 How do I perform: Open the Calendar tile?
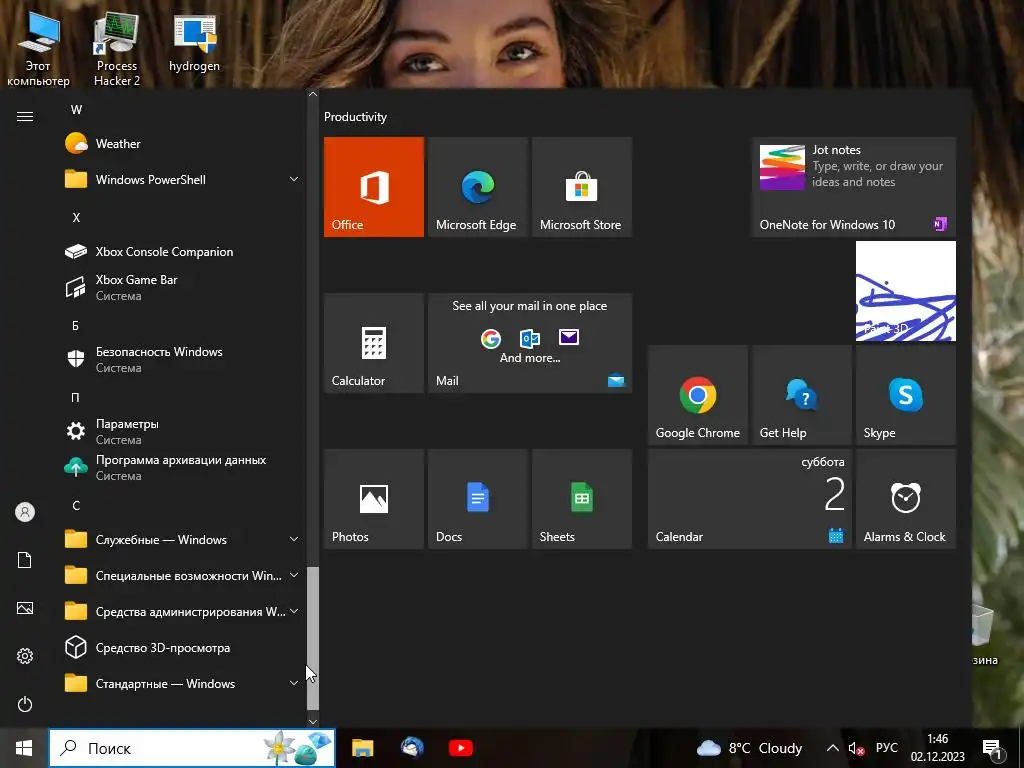(x=750, y=499)
